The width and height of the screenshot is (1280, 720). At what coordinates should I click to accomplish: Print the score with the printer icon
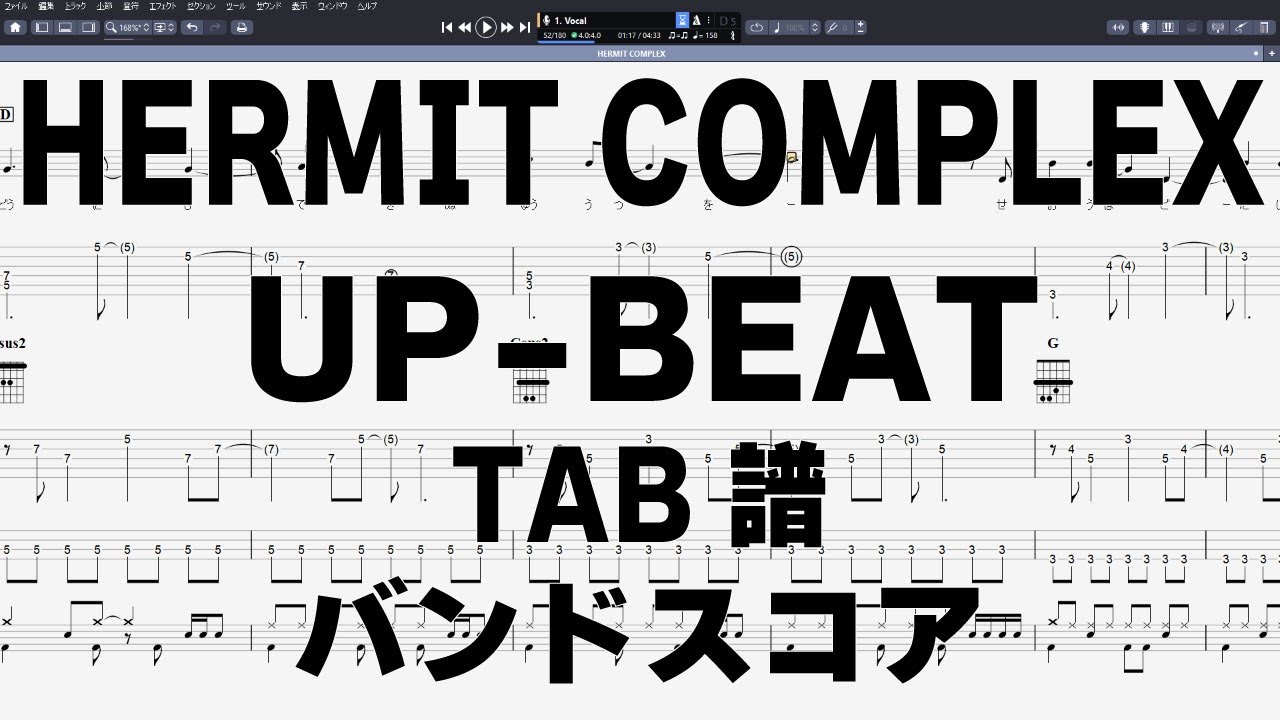point(241,27)
